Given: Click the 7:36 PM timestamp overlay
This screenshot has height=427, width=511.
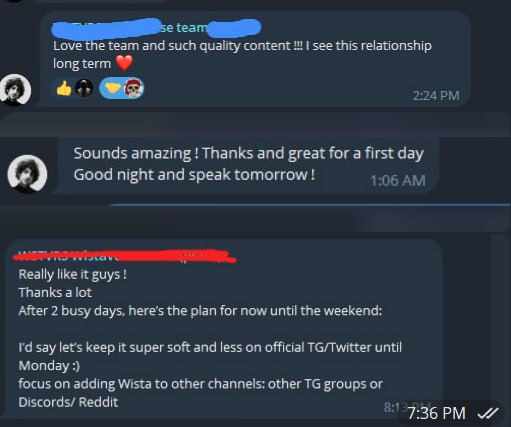Looking at the screenshot, I should tap(436, 413).
